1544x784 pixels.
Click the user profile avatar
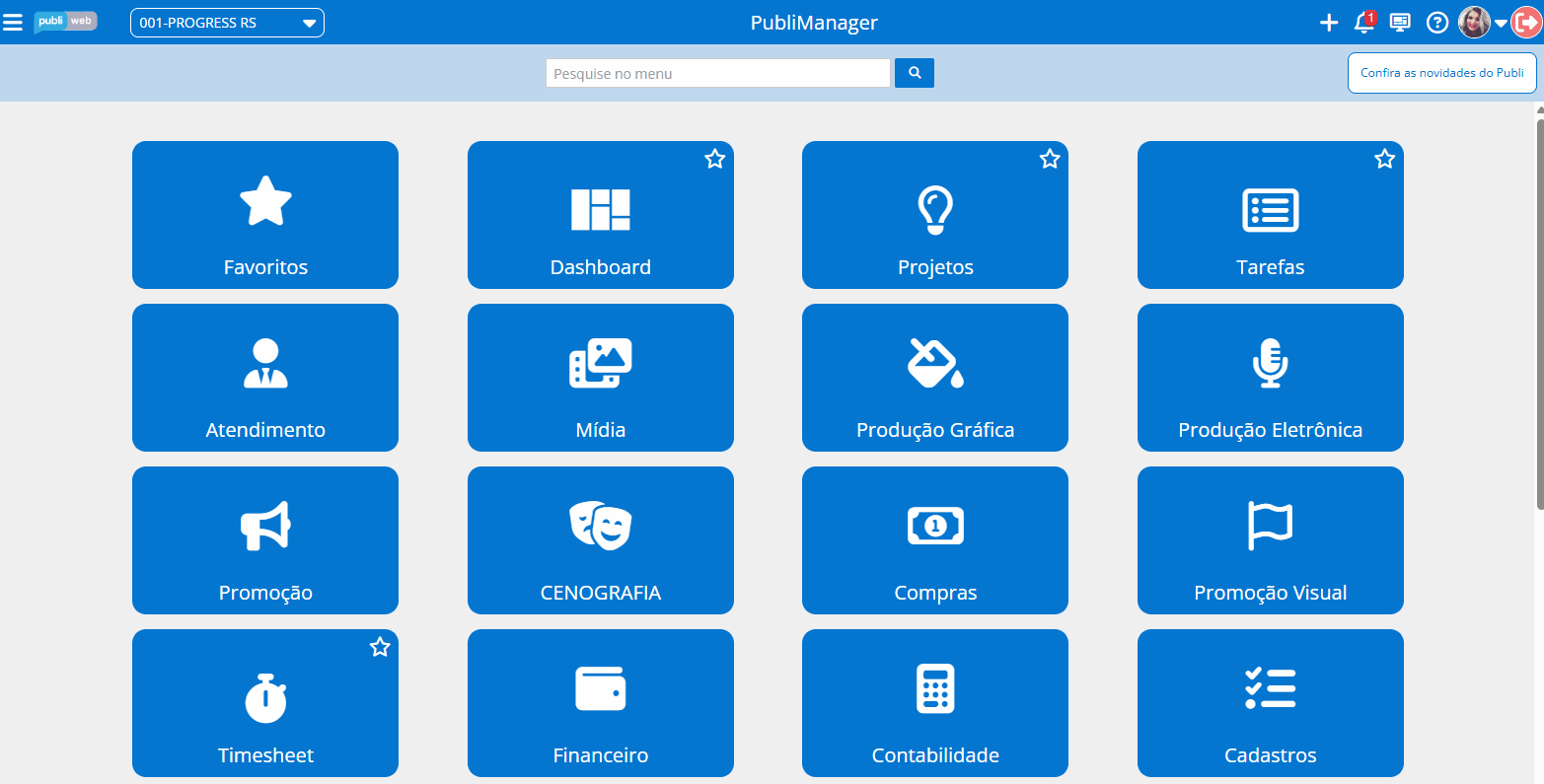1474,23
